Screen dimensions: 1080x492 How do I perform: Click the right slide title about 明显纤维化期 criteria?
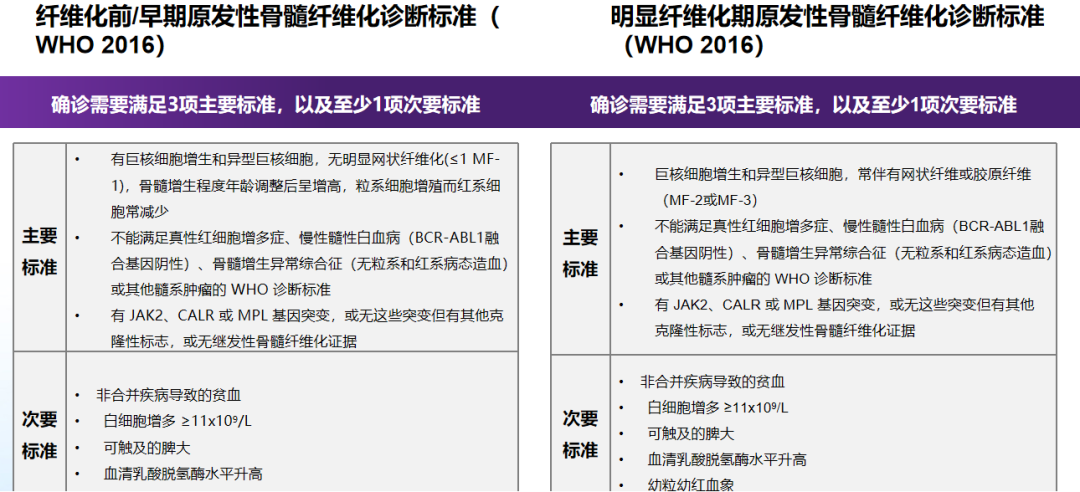click(x=828, y=30)
